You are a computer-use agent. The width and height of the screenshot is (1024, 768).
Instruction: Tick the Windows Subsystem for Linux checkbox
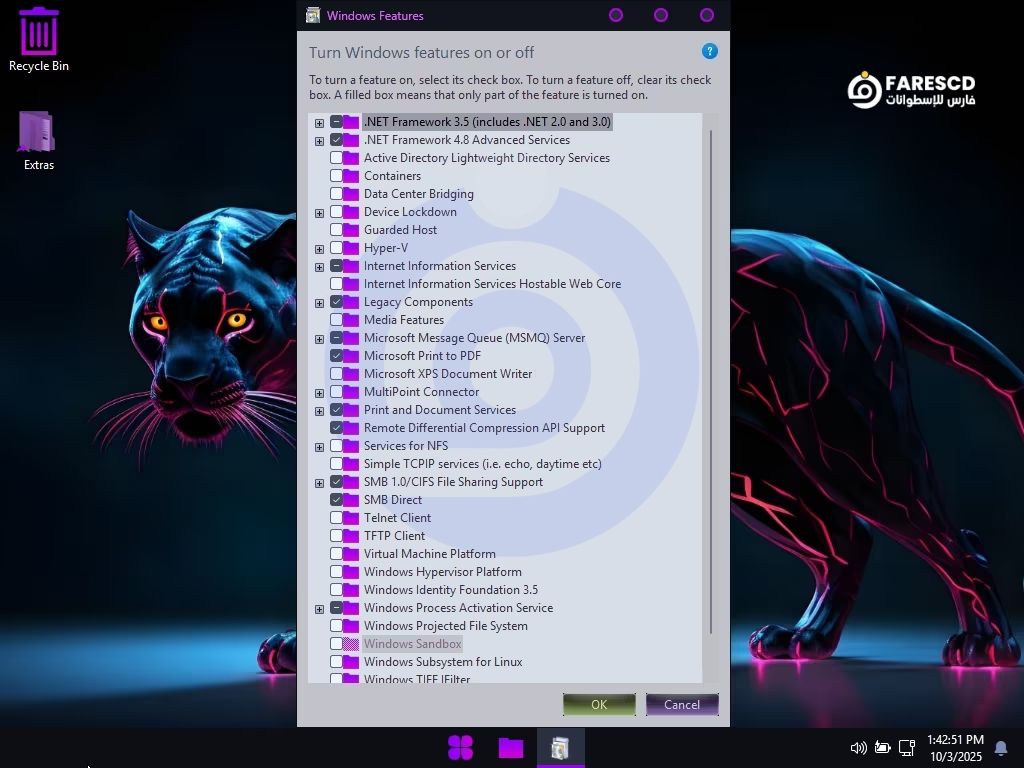click(x=336, y=662)
